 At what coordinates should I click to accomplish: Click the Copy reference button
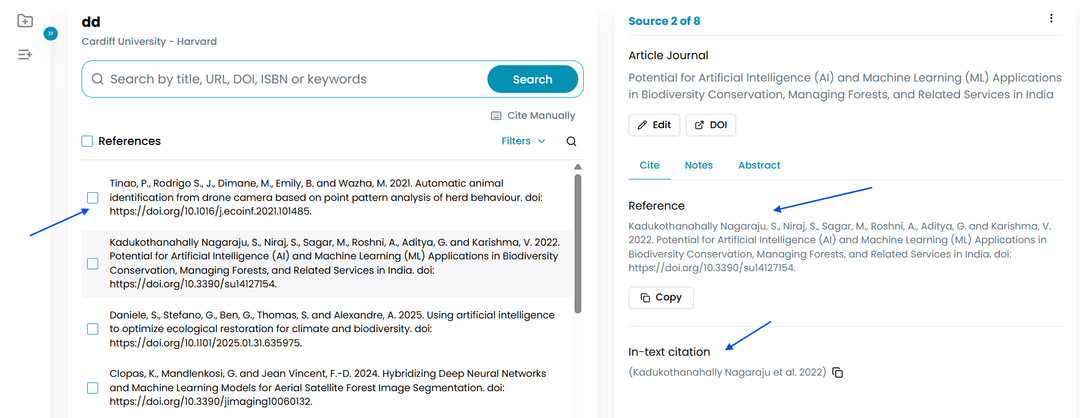pos(661,297)
